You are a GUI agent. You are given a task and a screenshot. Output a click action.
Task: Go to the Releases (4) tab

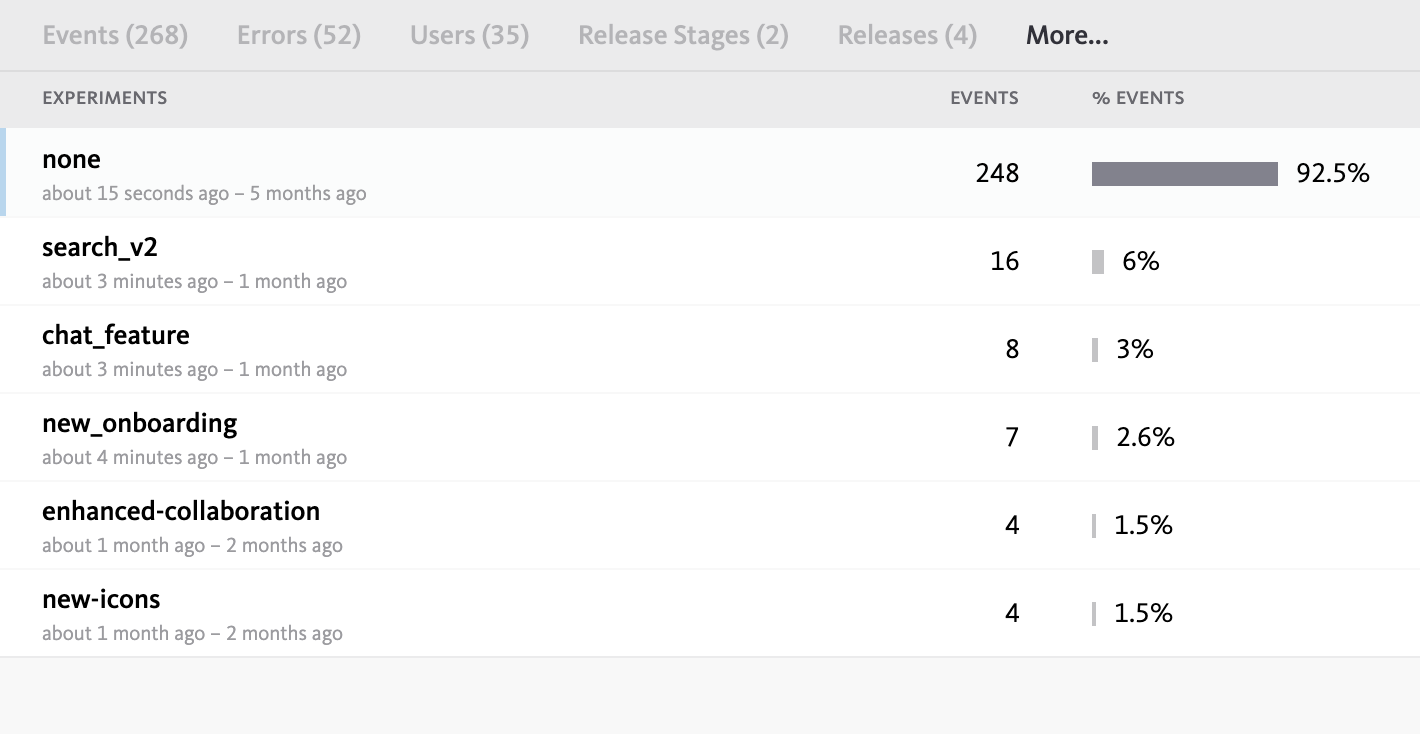907,35
